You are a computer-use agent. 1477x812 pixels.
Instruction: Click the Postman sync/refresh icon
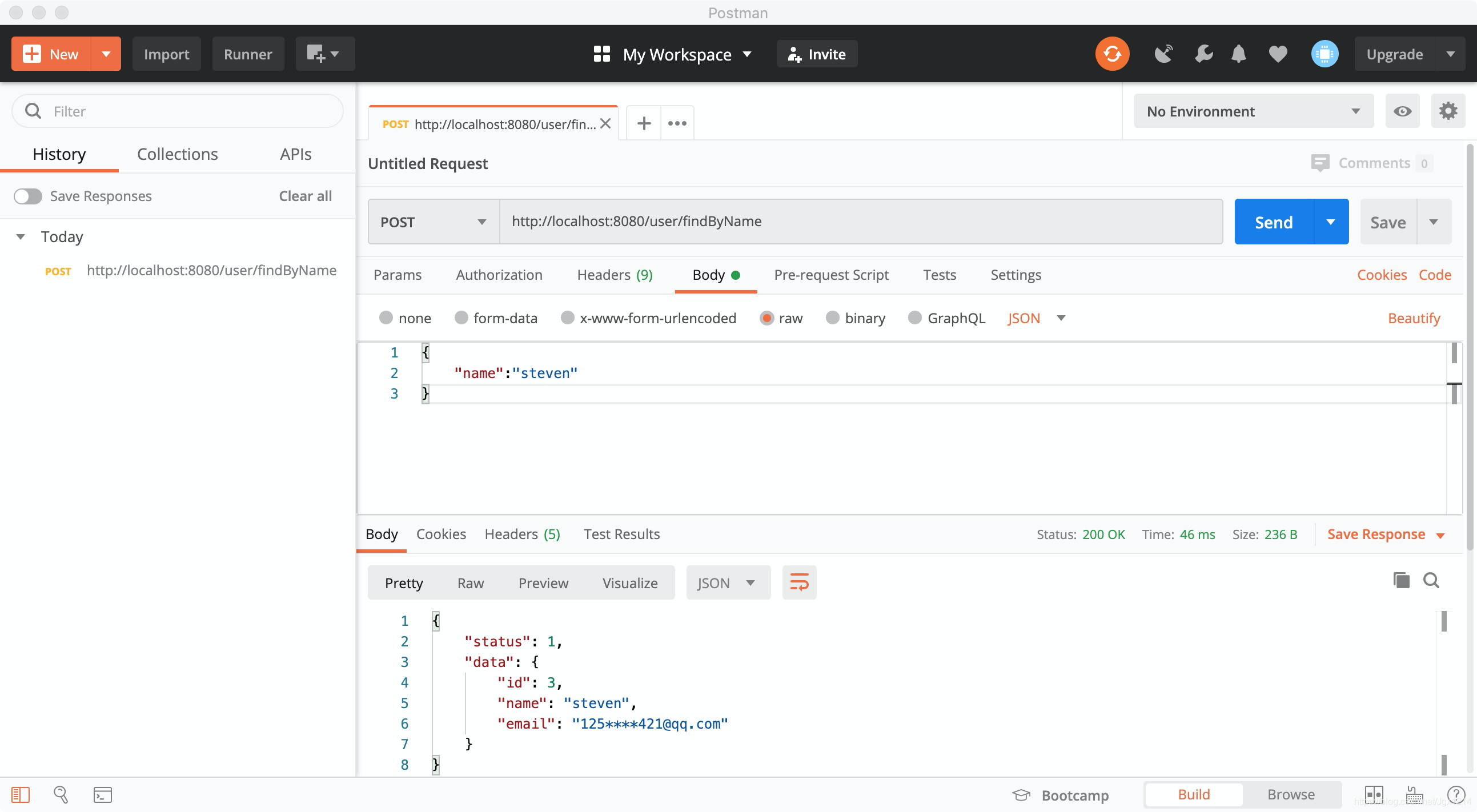pyautogui.click(x=1111, y=53)
